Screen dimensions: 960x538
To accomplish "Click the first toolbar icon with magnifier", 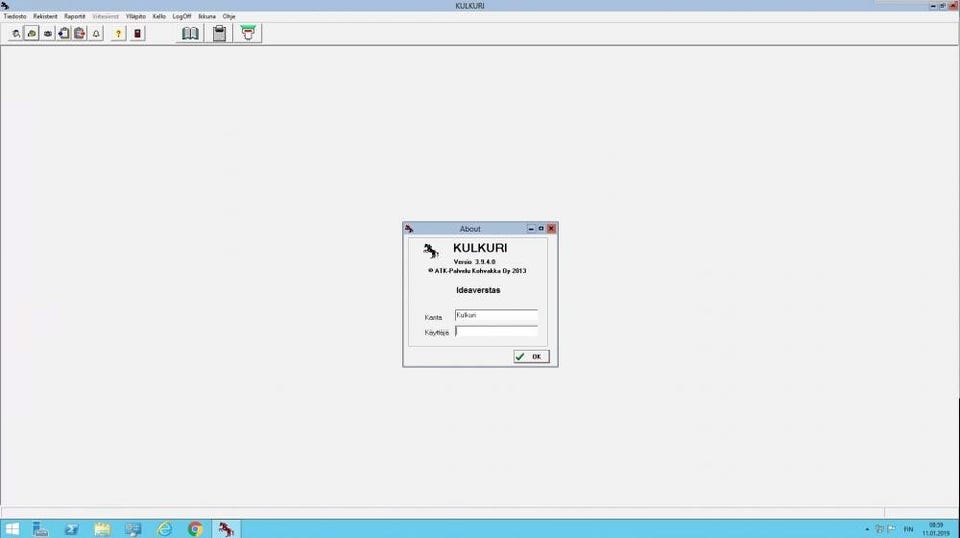I will point(16,34).
